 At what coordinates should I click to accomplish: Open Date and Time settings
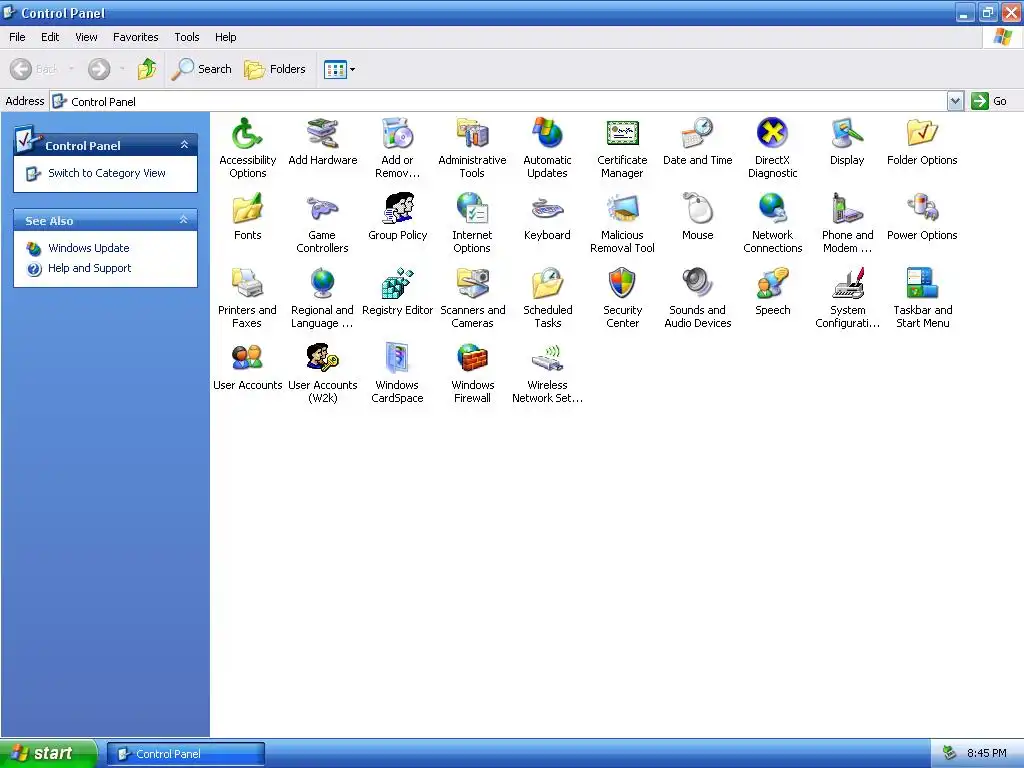click(697, 142)
